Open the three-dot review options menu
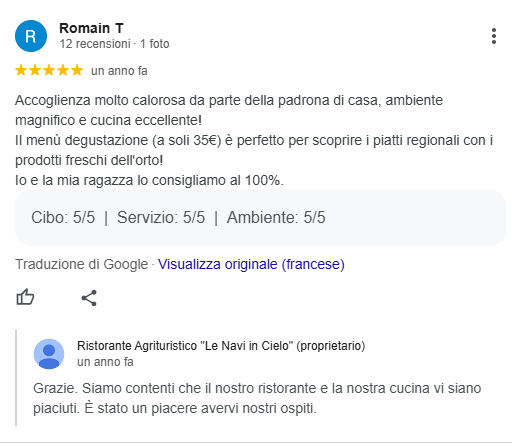The height and width of the screenshot is (443, 512). 494,36
